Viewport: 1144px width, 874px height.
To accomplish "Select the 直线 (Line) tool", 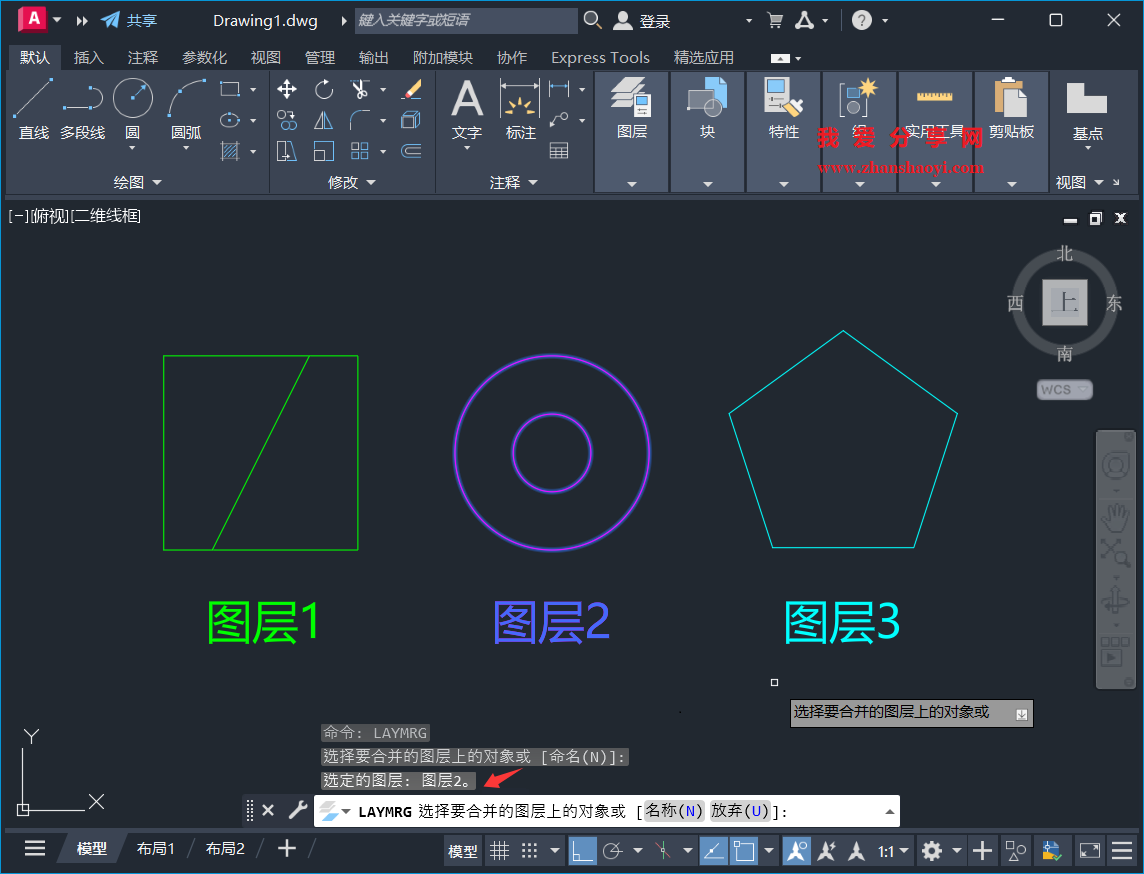I will point(33,108).
